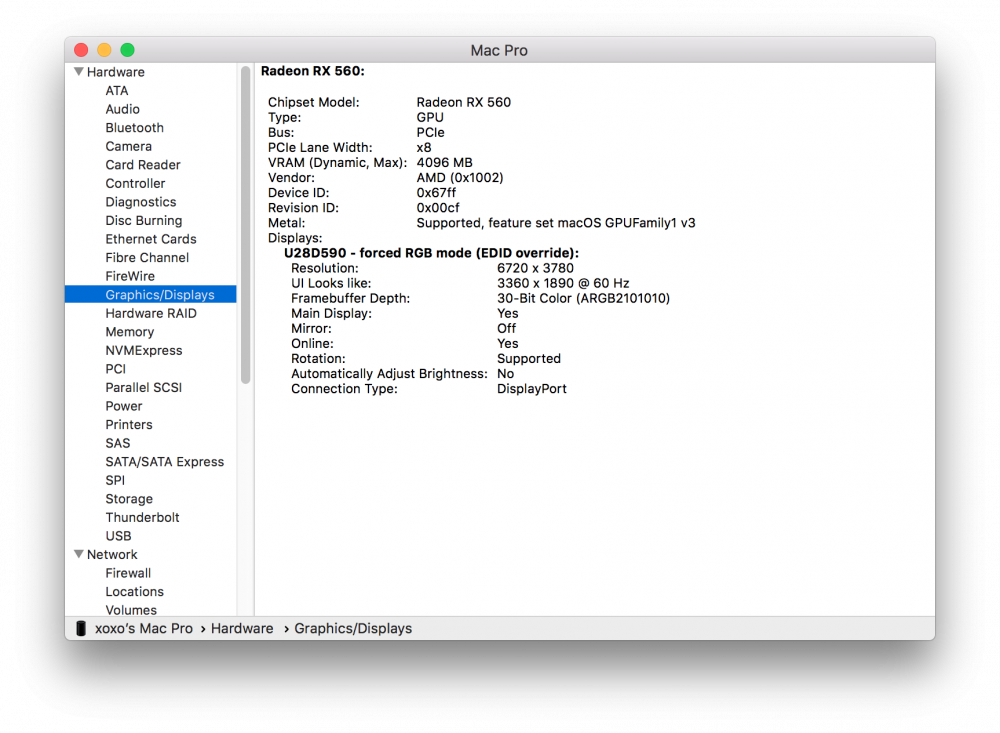
Task: Select ATA in the sidebar
Action: (x=117, y=91)
